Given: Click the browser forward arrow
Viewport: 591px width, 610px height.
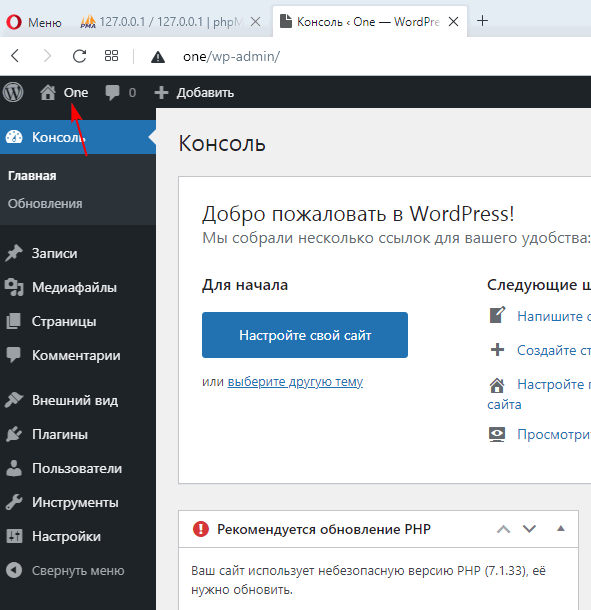Looking at the screenshot, I should click(x=47, y=56).
